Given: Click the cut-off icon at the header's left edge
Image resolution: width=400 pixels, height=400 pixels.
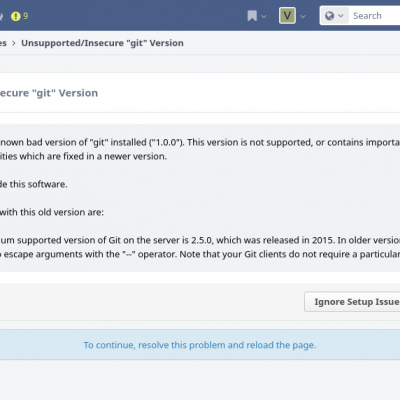Looking at the screenshot, I should click(1, 16).
